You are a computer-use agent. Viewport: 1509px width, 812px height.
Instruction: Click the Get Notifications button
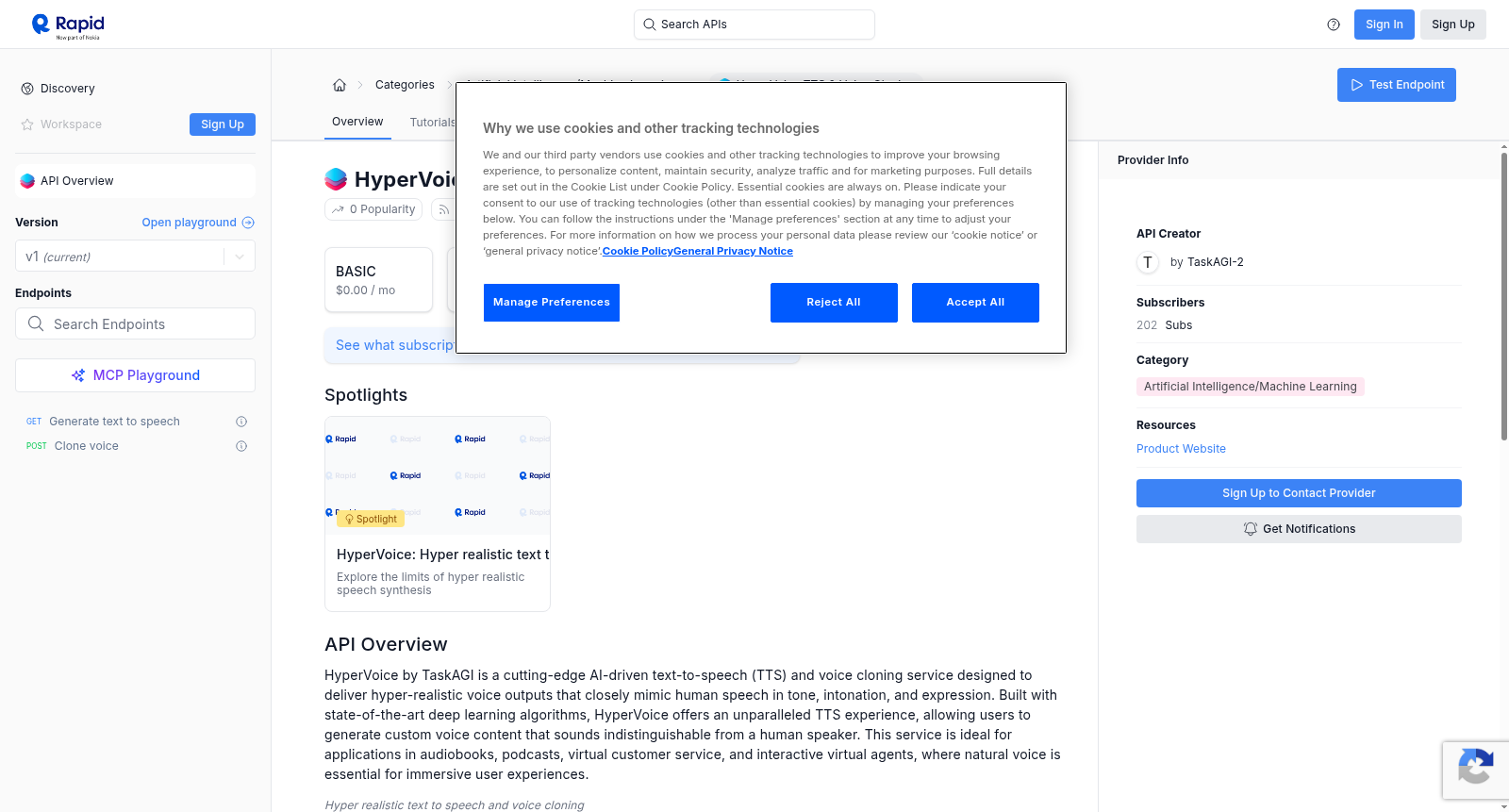coord(1299,529)
